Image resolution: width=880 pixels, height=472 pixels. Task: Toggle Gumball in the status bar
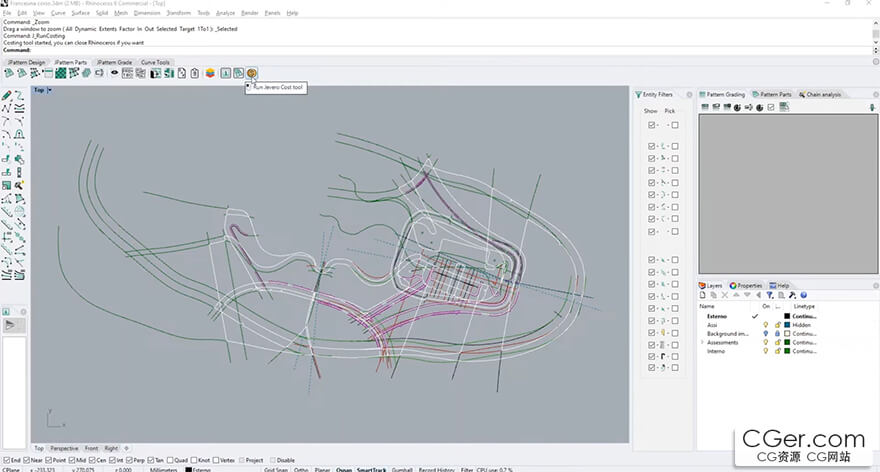point(402,469)
